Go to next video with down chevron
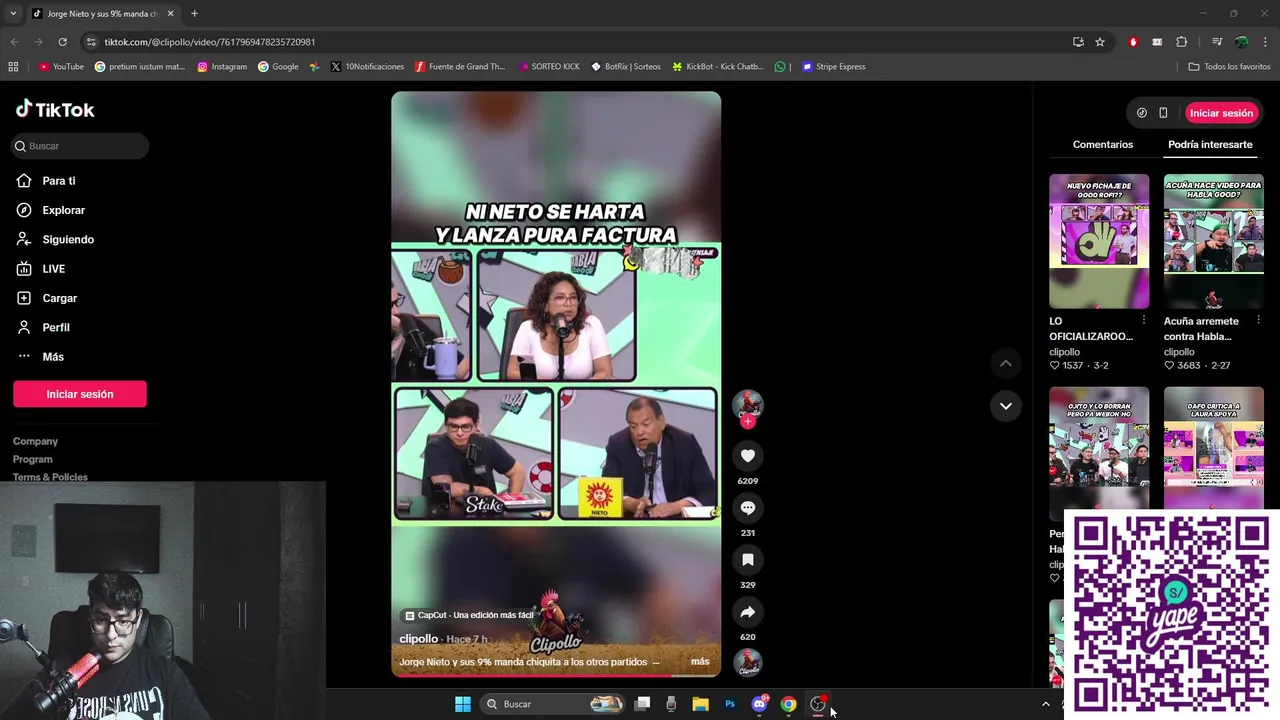 click(x=1006, y=406)
